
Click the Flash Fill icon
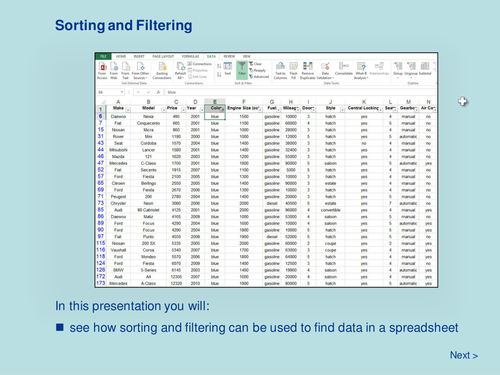coord(294,71)
